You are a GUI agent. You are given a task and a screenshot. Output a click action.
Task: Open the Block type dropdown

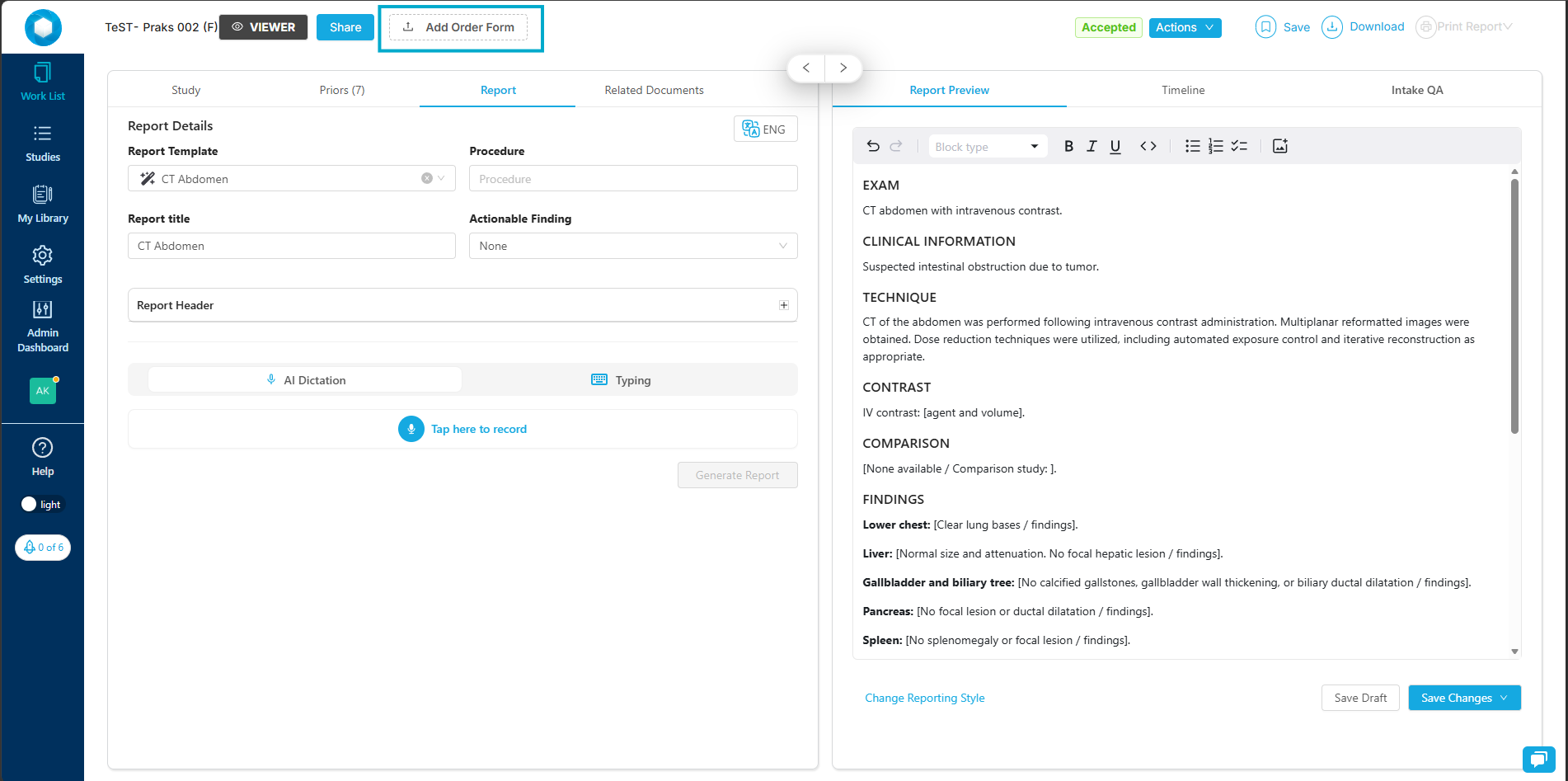pos(987,147)
